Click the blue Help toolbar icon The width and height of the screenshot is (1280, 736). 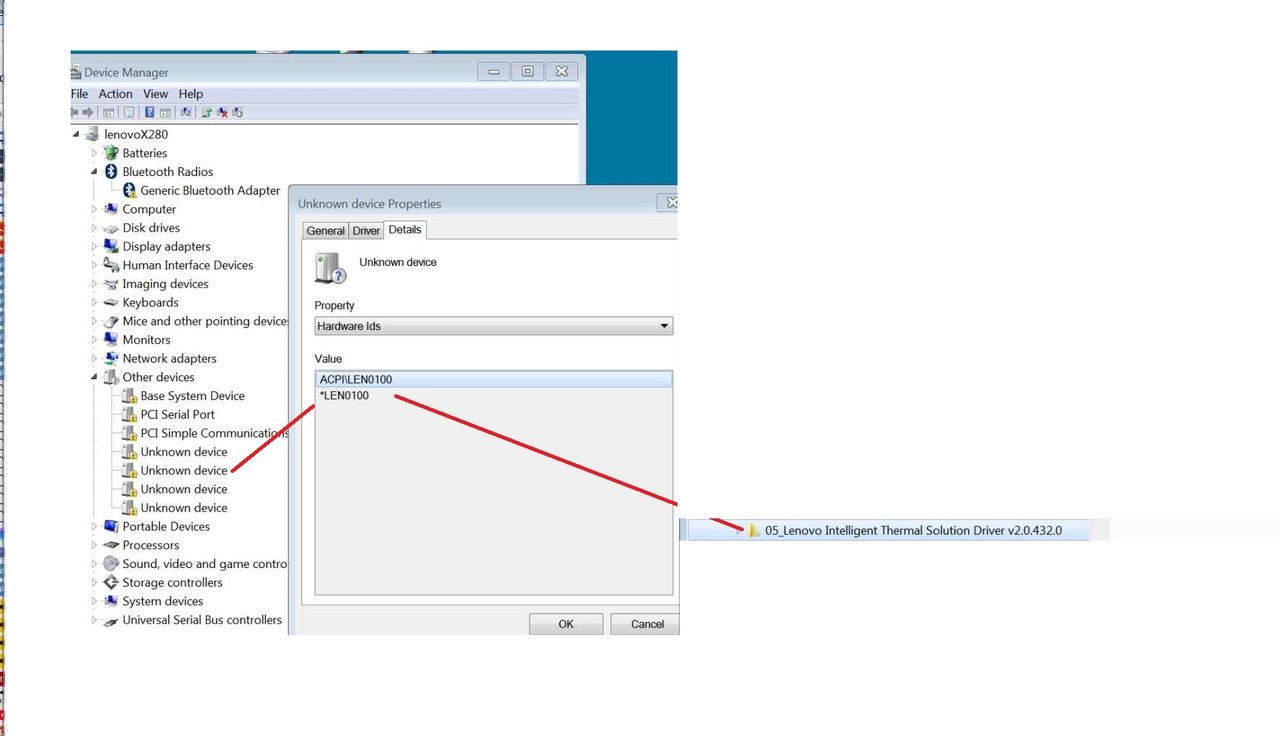point(149,112)
